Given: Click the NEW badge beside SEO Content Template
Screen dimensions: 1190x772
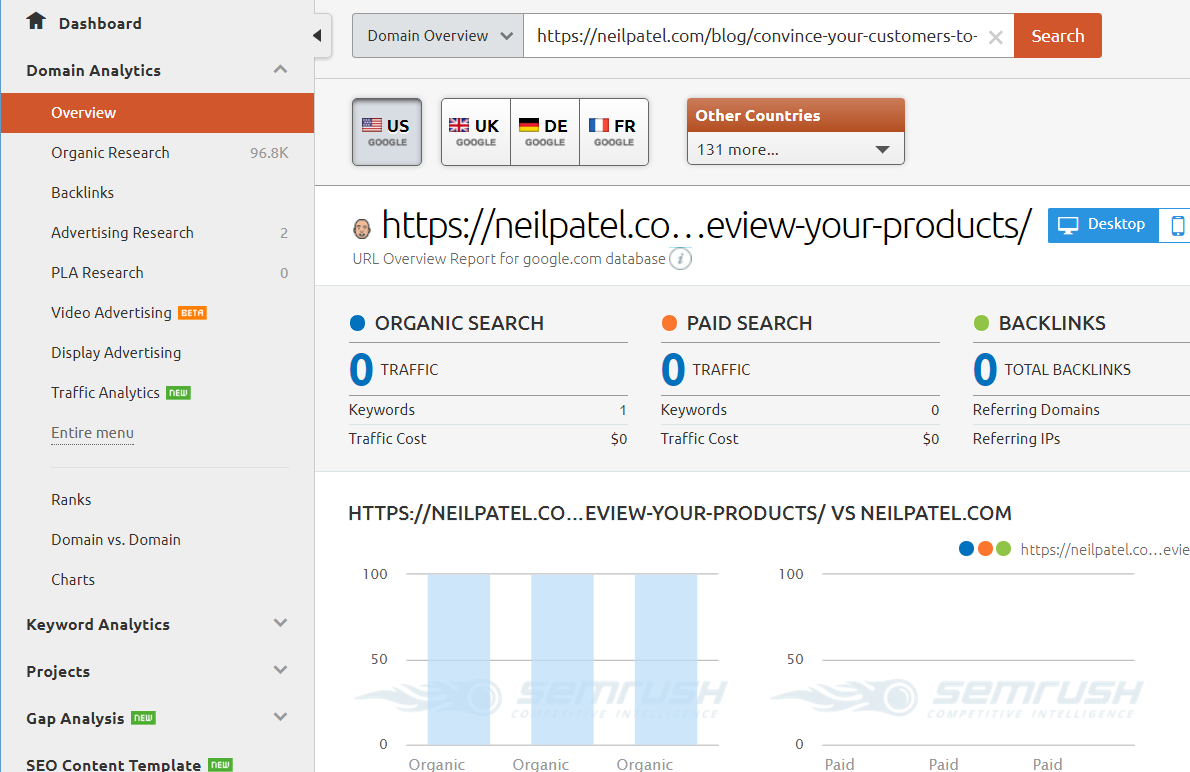Looking at the screenshot, I should (x=221, y=764).
